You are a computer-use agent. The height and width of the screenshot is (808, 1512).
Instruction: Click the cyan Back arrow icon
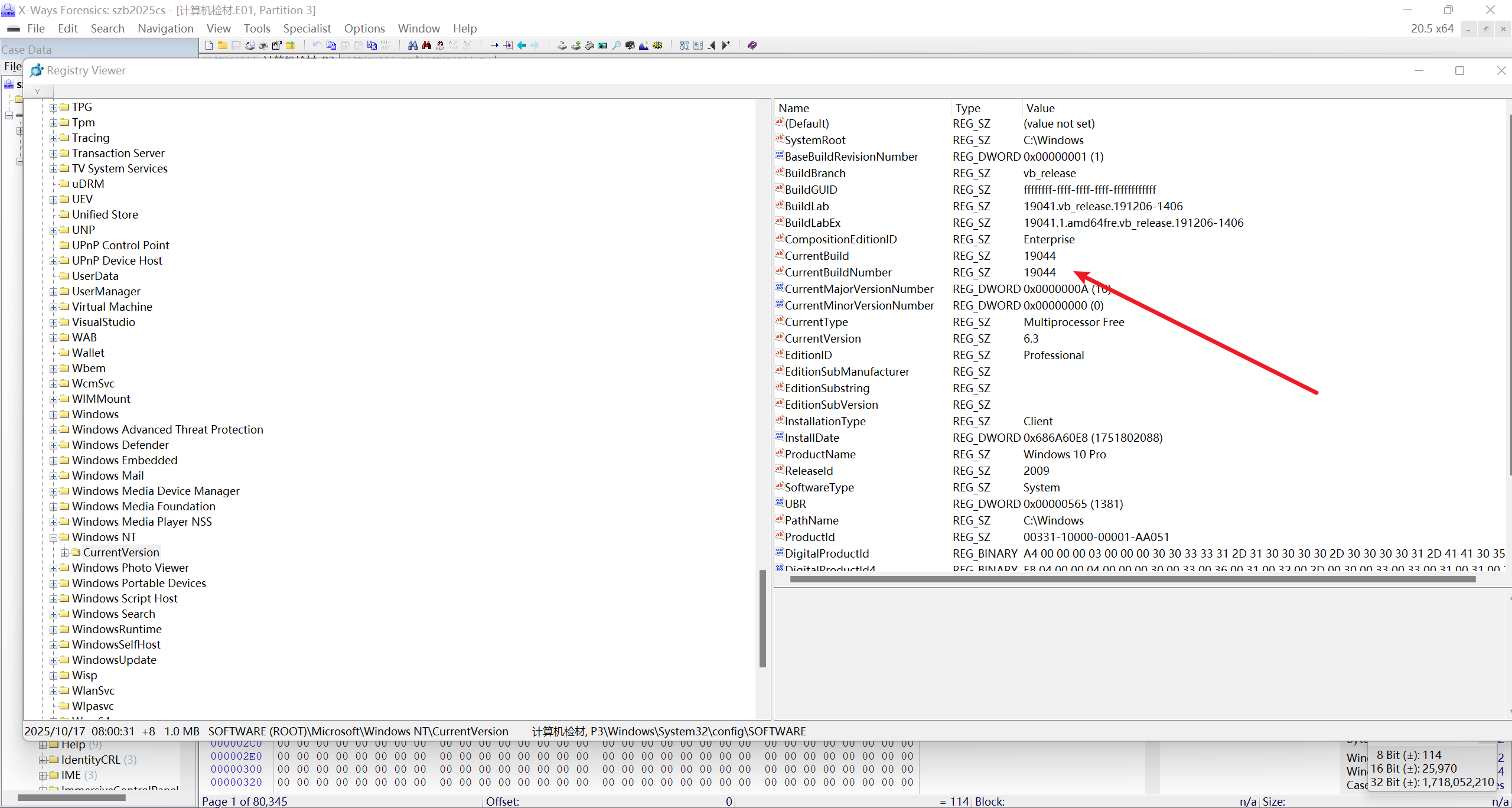click(x=522, y=45)
